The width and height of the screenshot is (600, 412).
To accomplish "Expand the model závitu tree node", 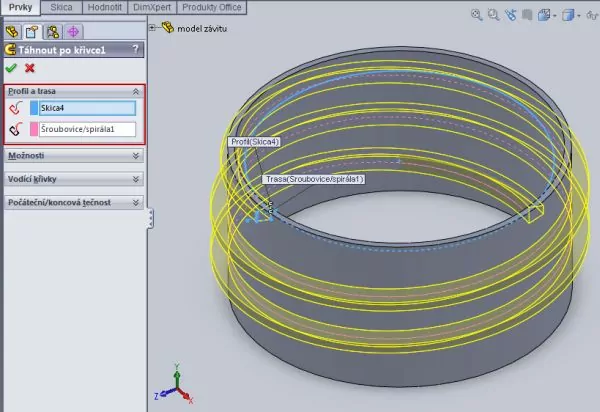I will pos(152,28).
